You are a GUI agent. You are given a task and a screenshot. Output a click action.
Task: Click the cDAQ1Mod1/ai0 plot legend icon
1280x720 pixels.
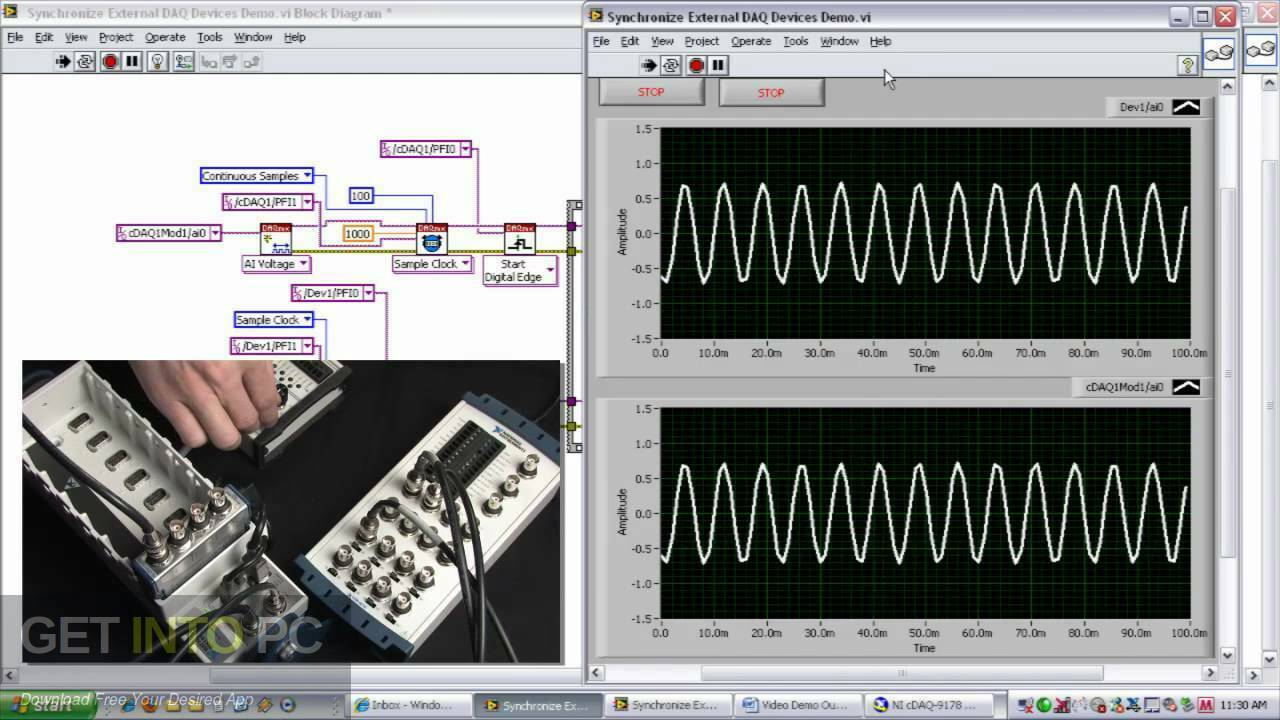pyautogui.click(x=1186, y=387)
